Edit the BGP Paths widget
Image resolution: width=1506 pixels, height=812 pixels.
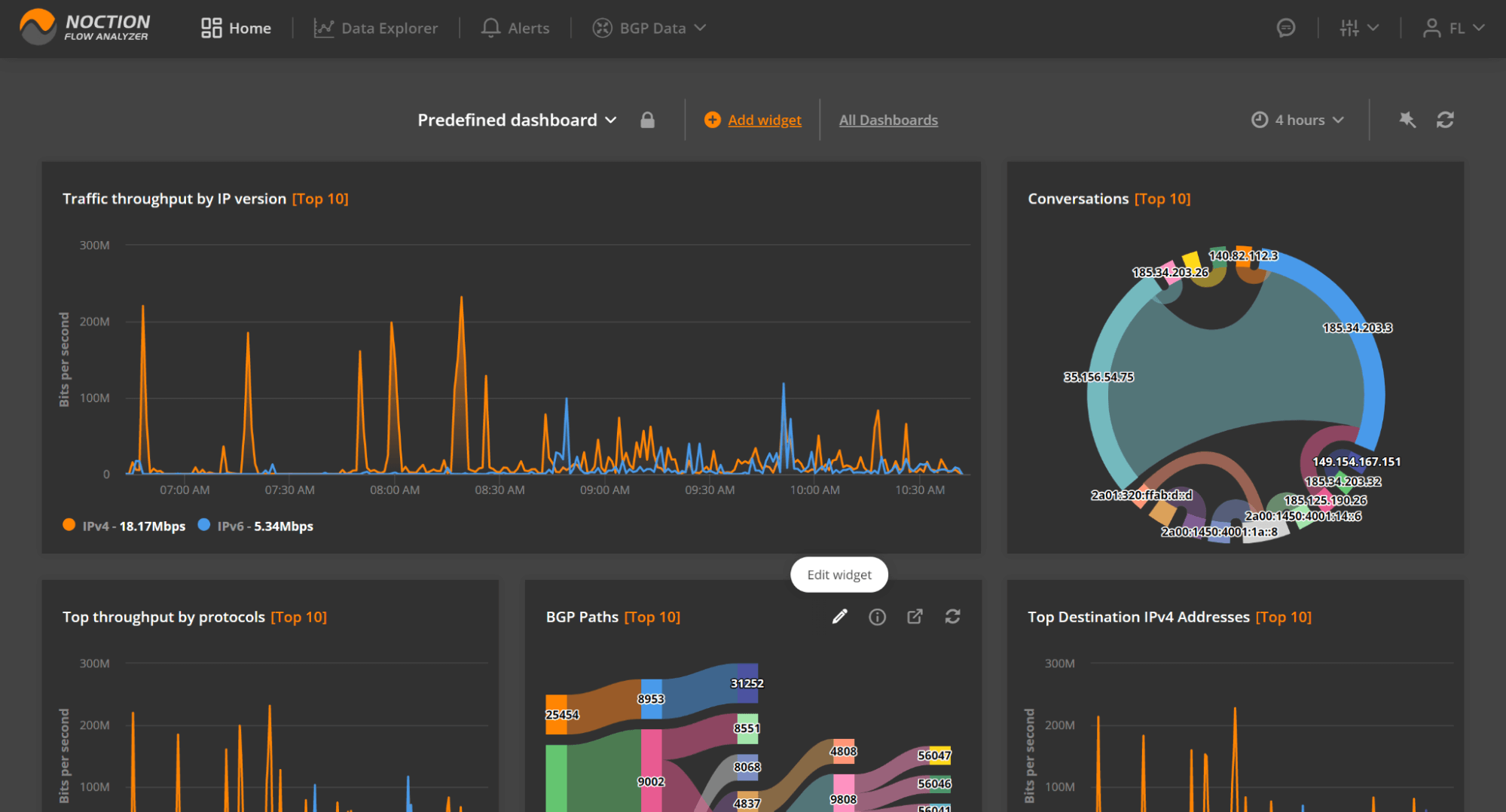839,617
